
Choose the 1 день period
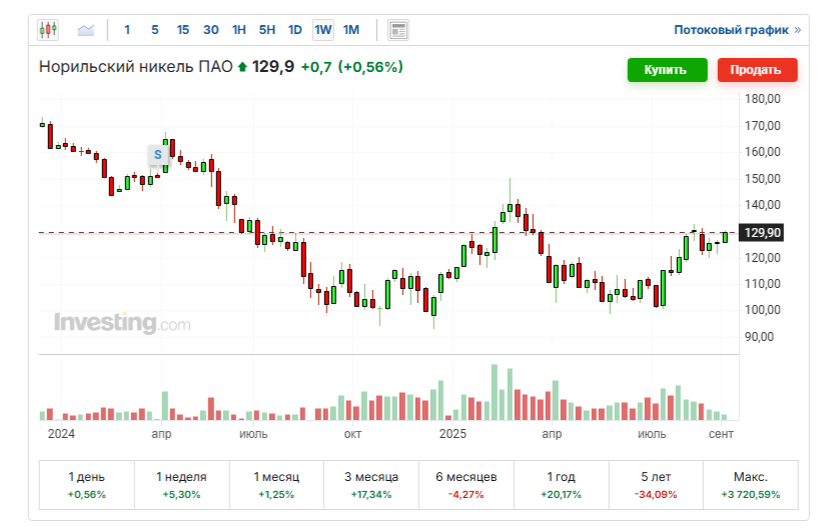pyautogui.click(x=87, y=485)
